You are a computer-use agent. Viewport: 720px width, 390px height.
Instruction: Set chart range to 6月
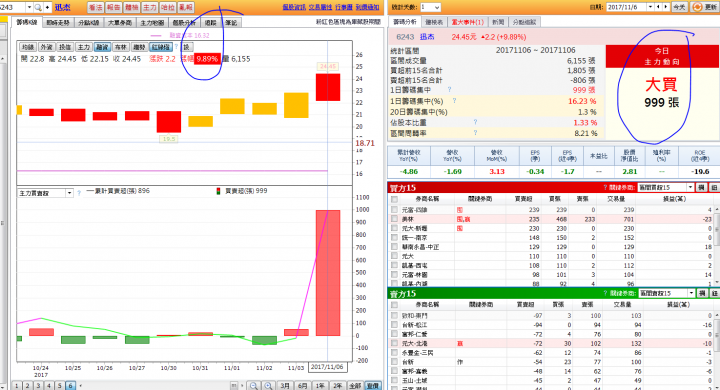(302, 386)
